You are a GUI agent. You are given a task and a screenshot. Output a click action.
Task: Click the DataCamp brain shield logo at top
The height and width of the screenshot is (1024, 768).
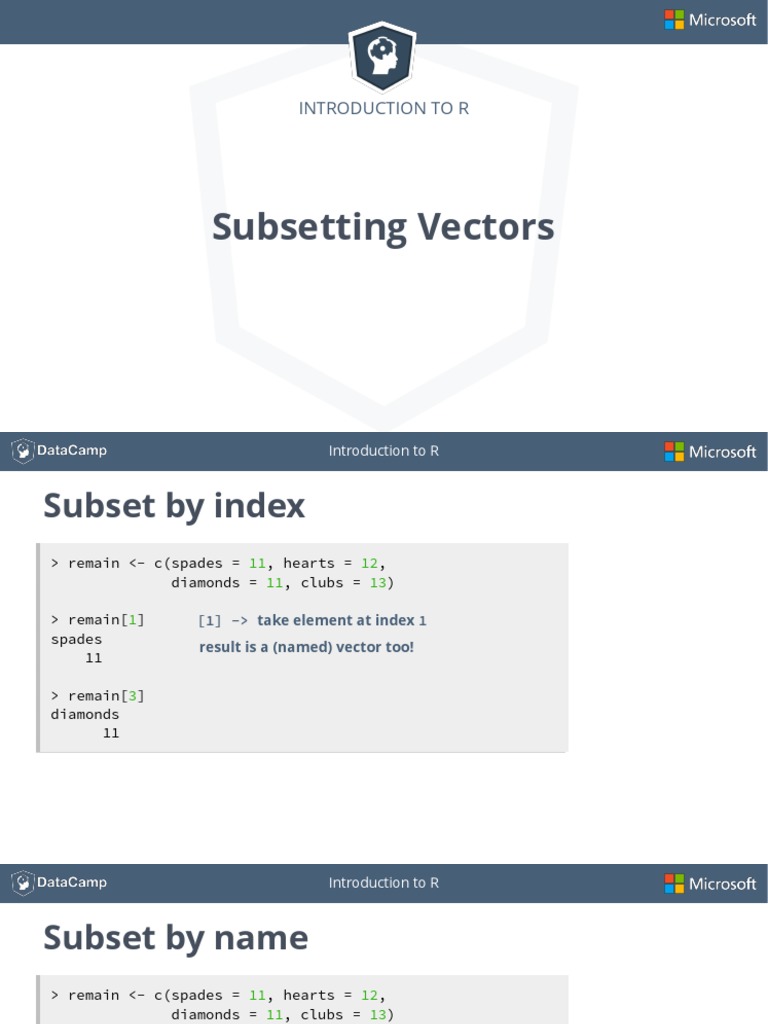[382, 56]
